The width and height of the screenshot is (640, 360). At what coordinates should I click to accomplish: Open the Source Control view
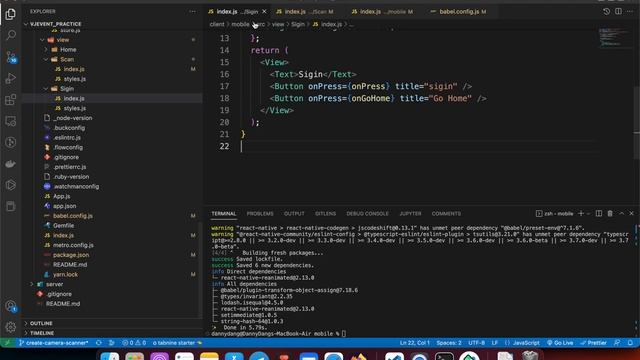coord(11,57)
